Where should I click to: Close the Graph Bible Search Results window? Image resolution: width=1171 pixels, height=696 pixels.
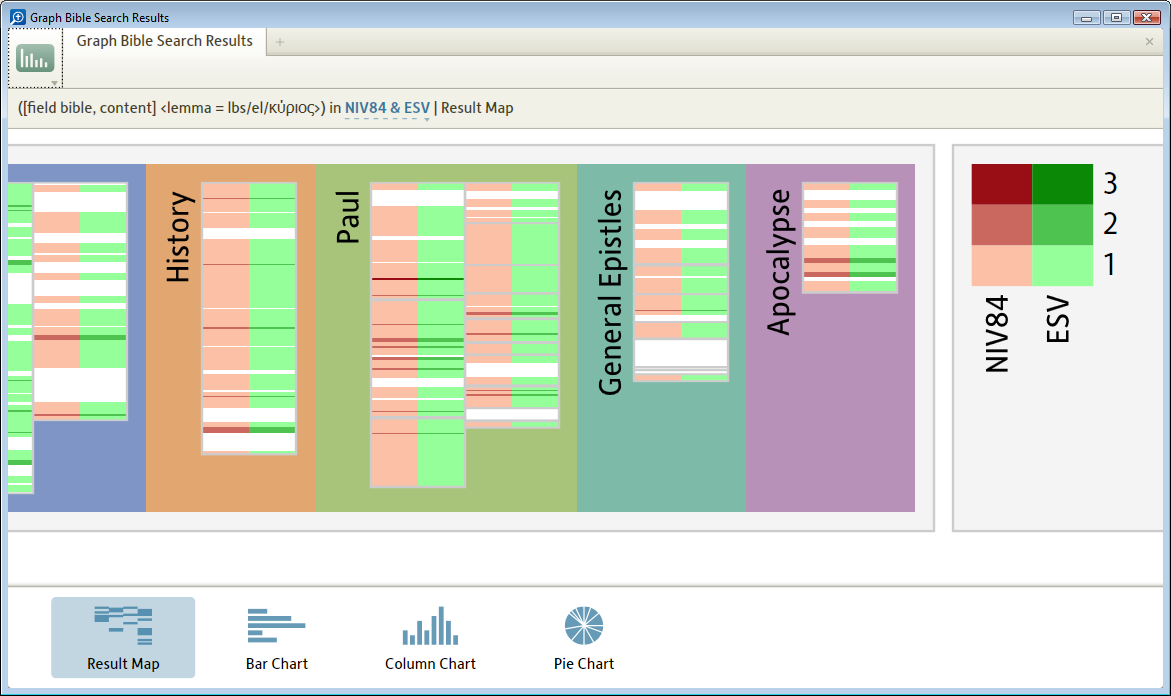1146,17
